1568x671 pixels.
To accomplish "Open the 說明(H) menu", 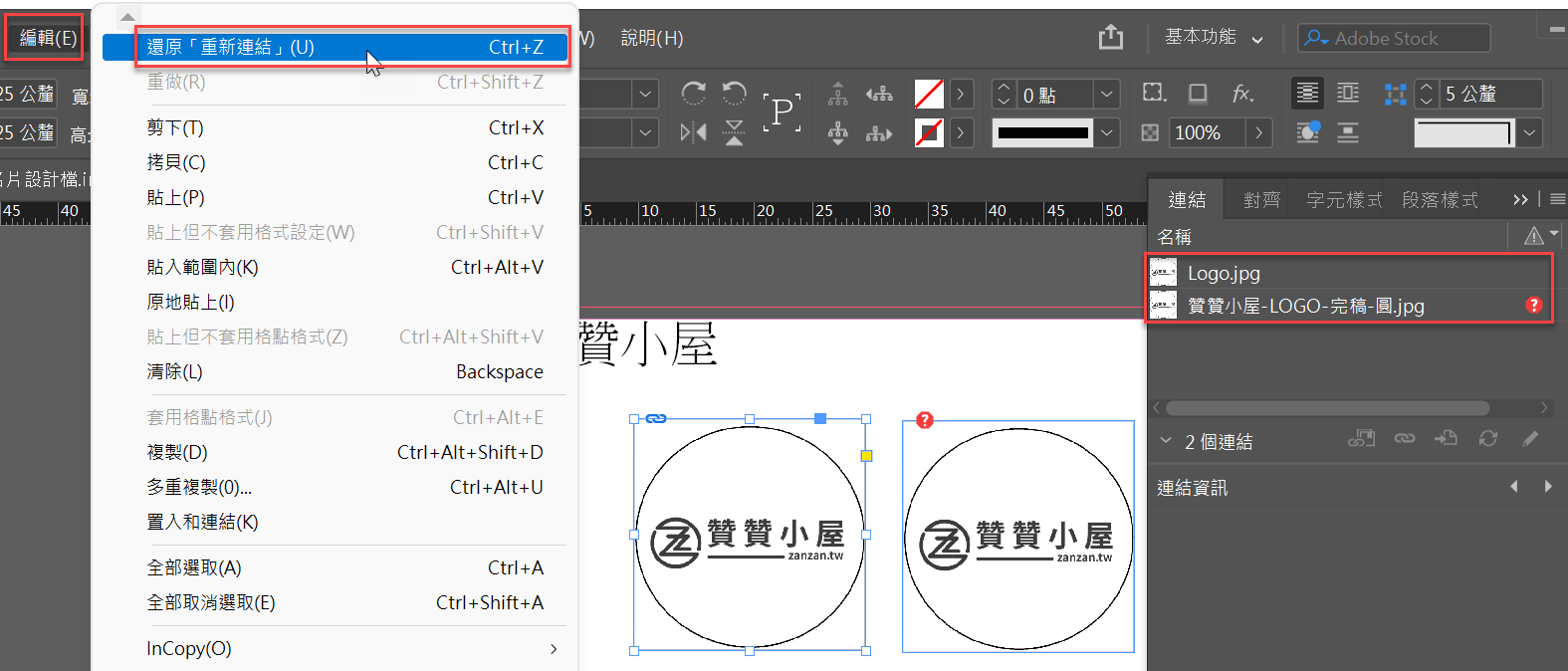I will click(652, 38).
